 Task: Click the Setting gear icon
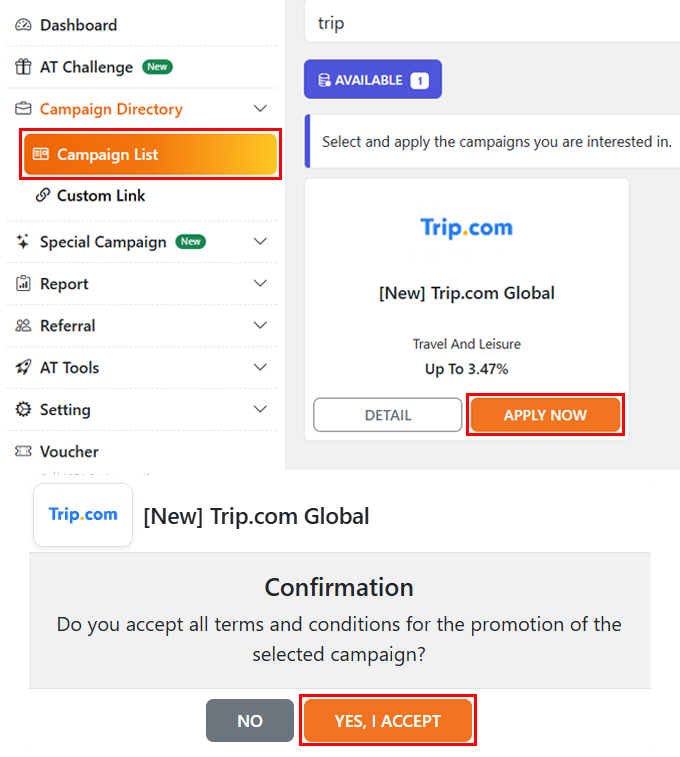23,410
